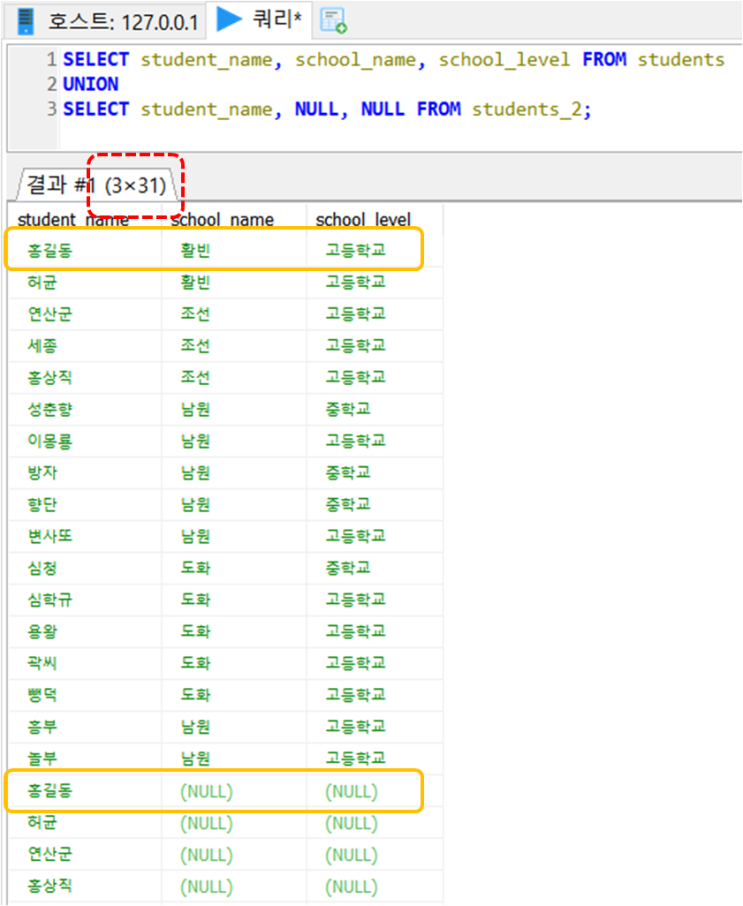Click the 흥부 student name cell
Viewport: 743px width, 906px height.
click(x=42, y=727)
